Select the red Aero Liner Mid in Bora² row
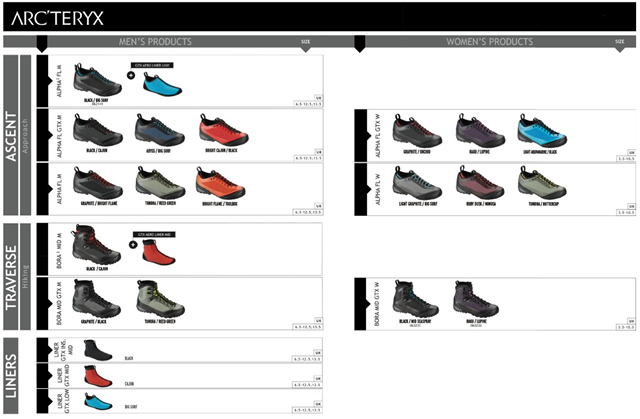640x419 pixels. click(x=159, y=253)
